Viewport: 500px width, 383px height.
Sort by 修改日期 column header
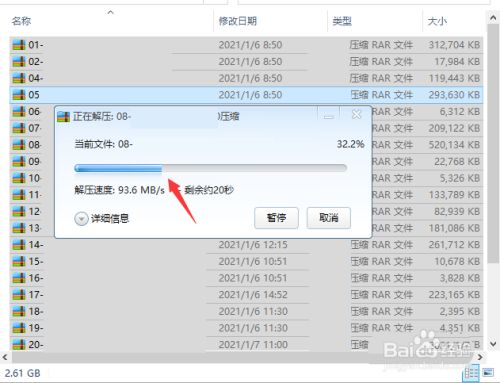tap(238, 21)
